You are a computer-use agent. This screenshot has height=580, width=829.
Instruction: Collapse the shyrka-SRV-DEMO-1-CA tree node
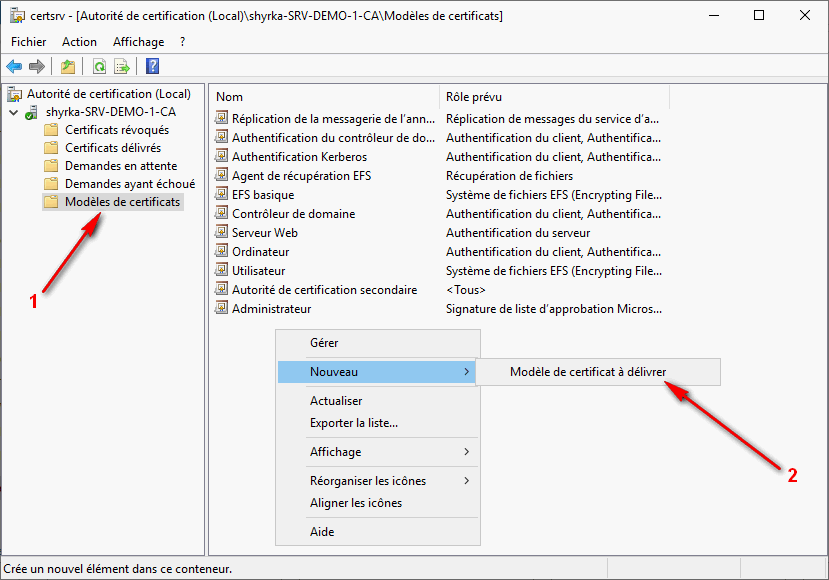(13, 112)
